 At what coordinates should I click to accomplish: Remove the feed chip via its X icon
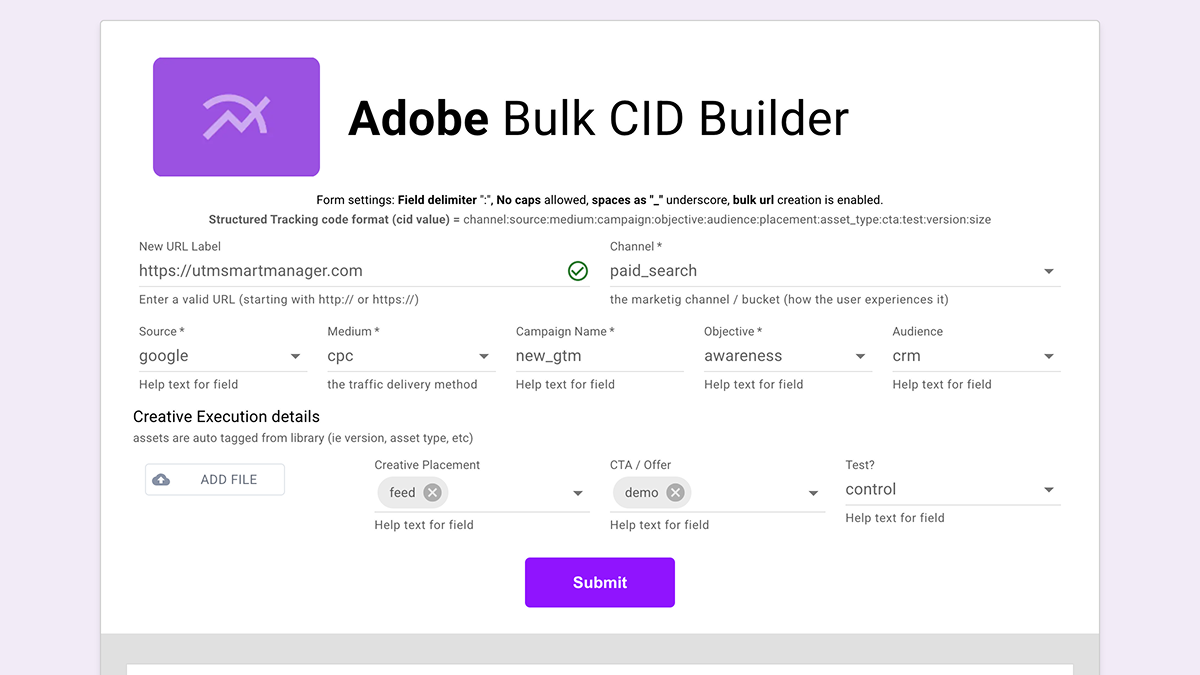tap(432, 492)
